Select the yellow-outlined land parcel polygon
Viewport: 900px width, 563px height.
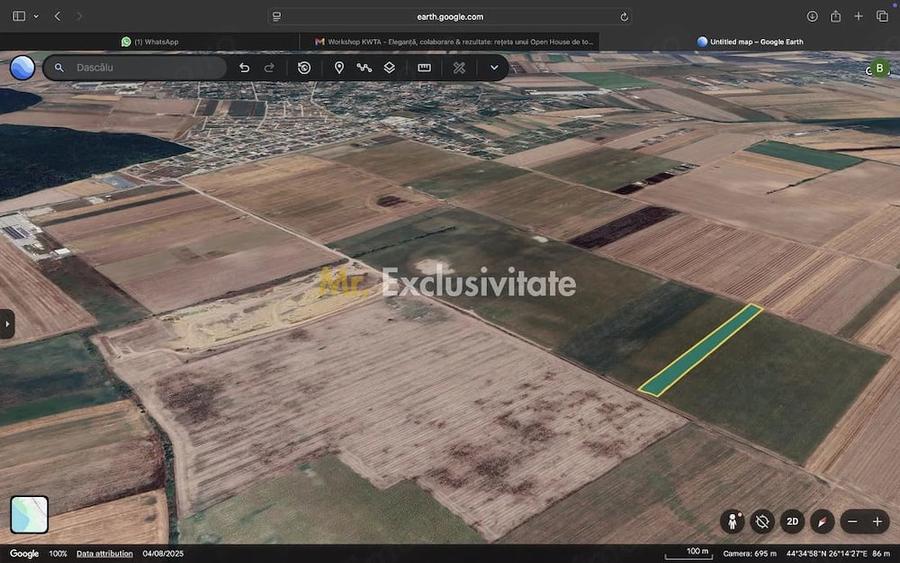[700, 350]
